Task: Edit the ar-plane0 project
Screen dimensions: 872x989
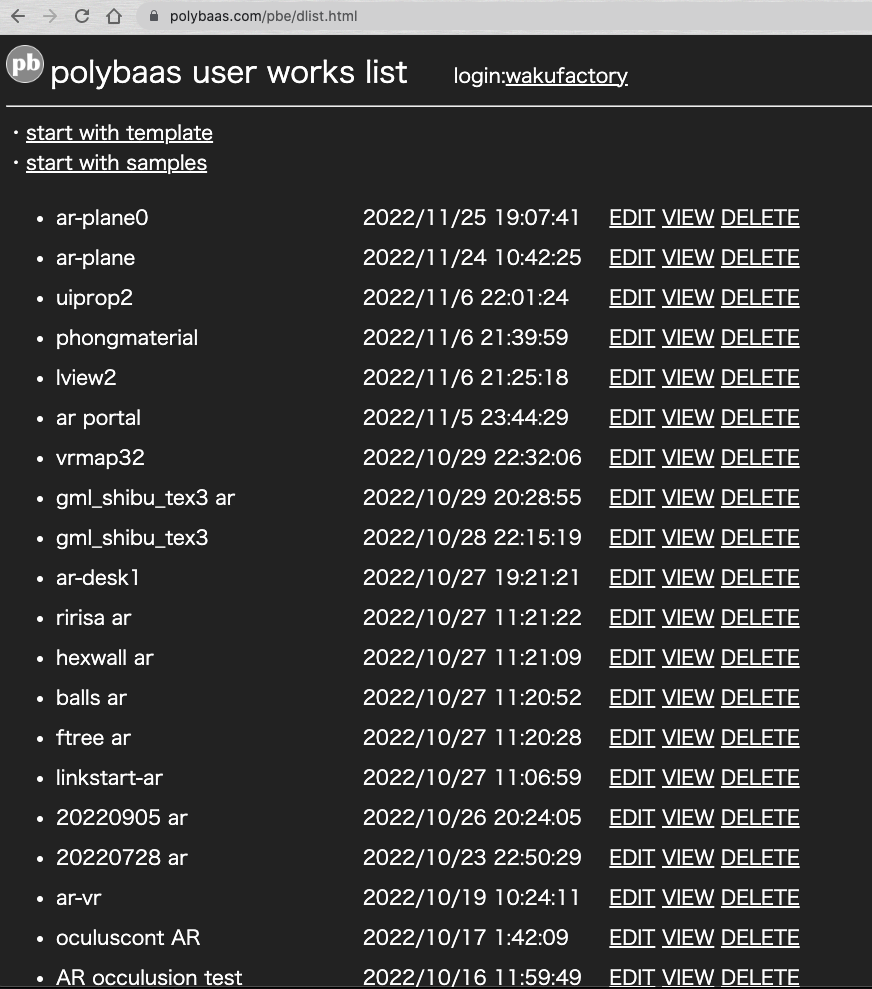Action: coord(631,217)
